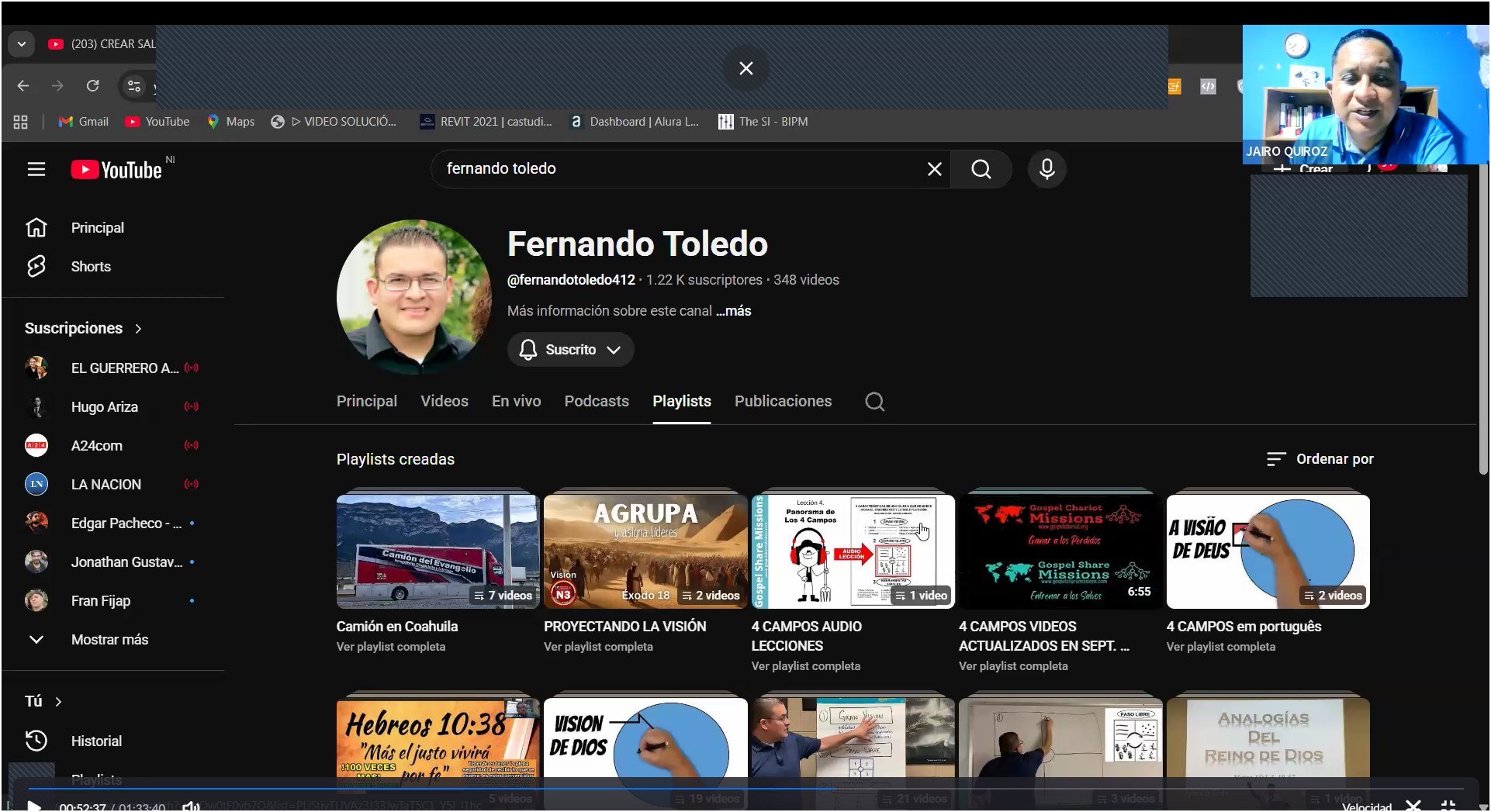View full playlist under PROYECTANDO LA VISIÓN

pyautogui.click(x=598, y=647)
